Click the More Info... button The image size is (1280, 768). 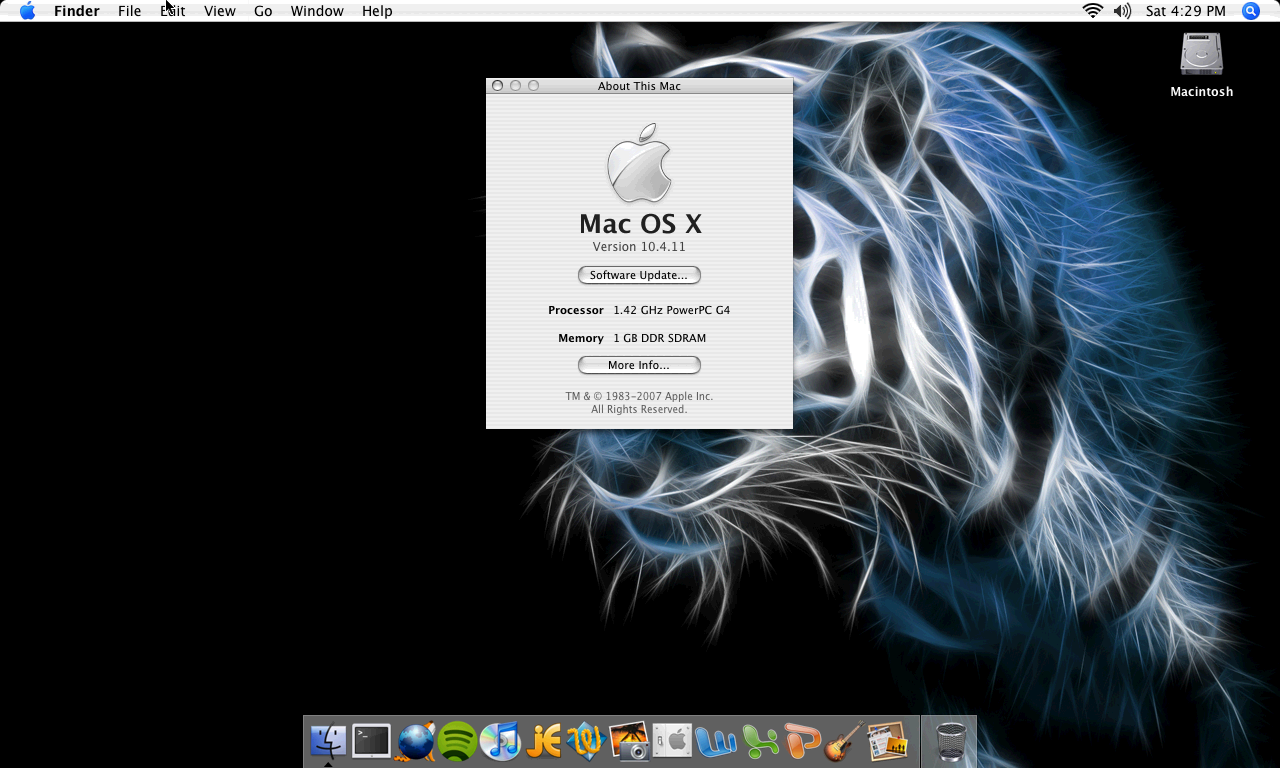tap(639, 365)
